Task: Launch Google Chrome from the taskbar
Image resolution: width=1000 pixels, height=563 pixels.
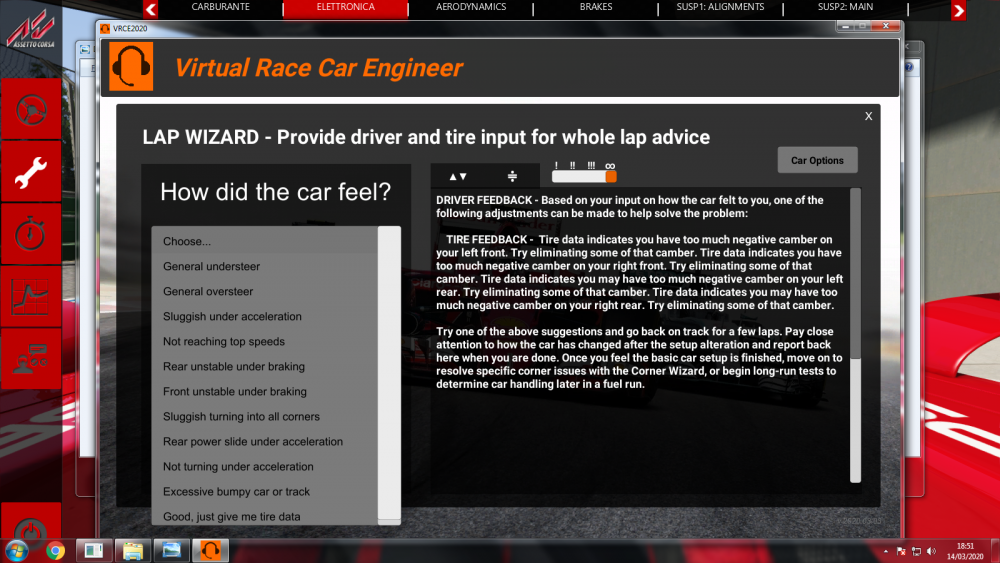Action: [x=55, y=550]
